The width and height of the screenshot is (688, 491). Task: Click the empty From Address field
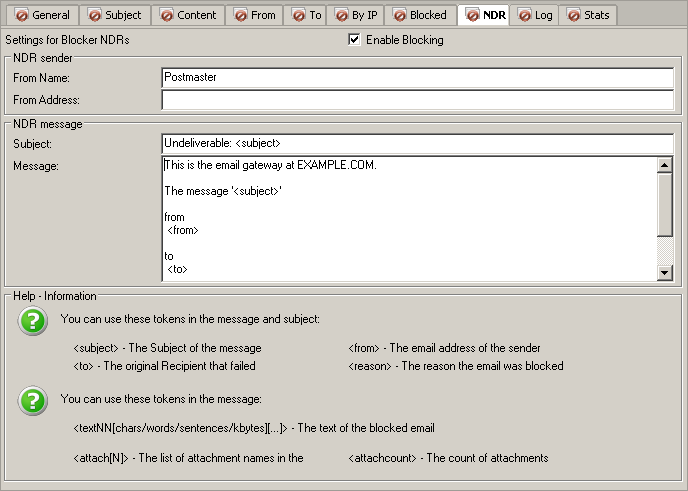(x=416, y=100)
